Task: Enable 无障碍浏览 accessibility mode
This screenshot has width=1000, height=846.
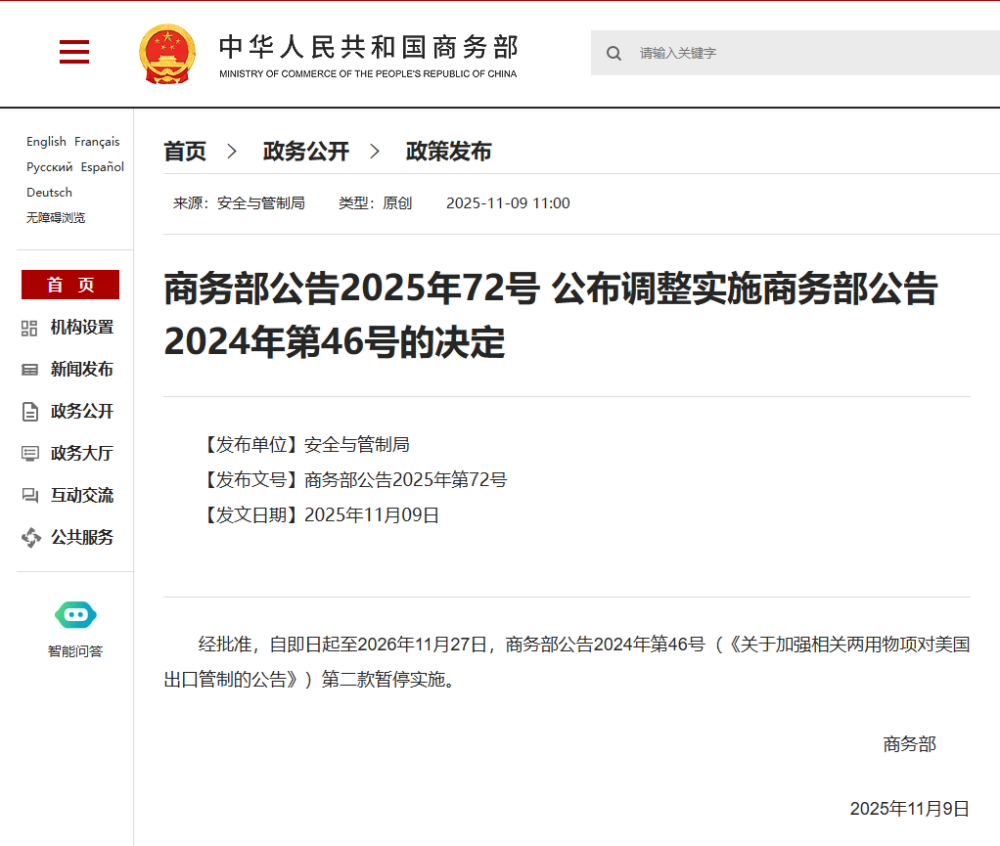Action: 56,217
